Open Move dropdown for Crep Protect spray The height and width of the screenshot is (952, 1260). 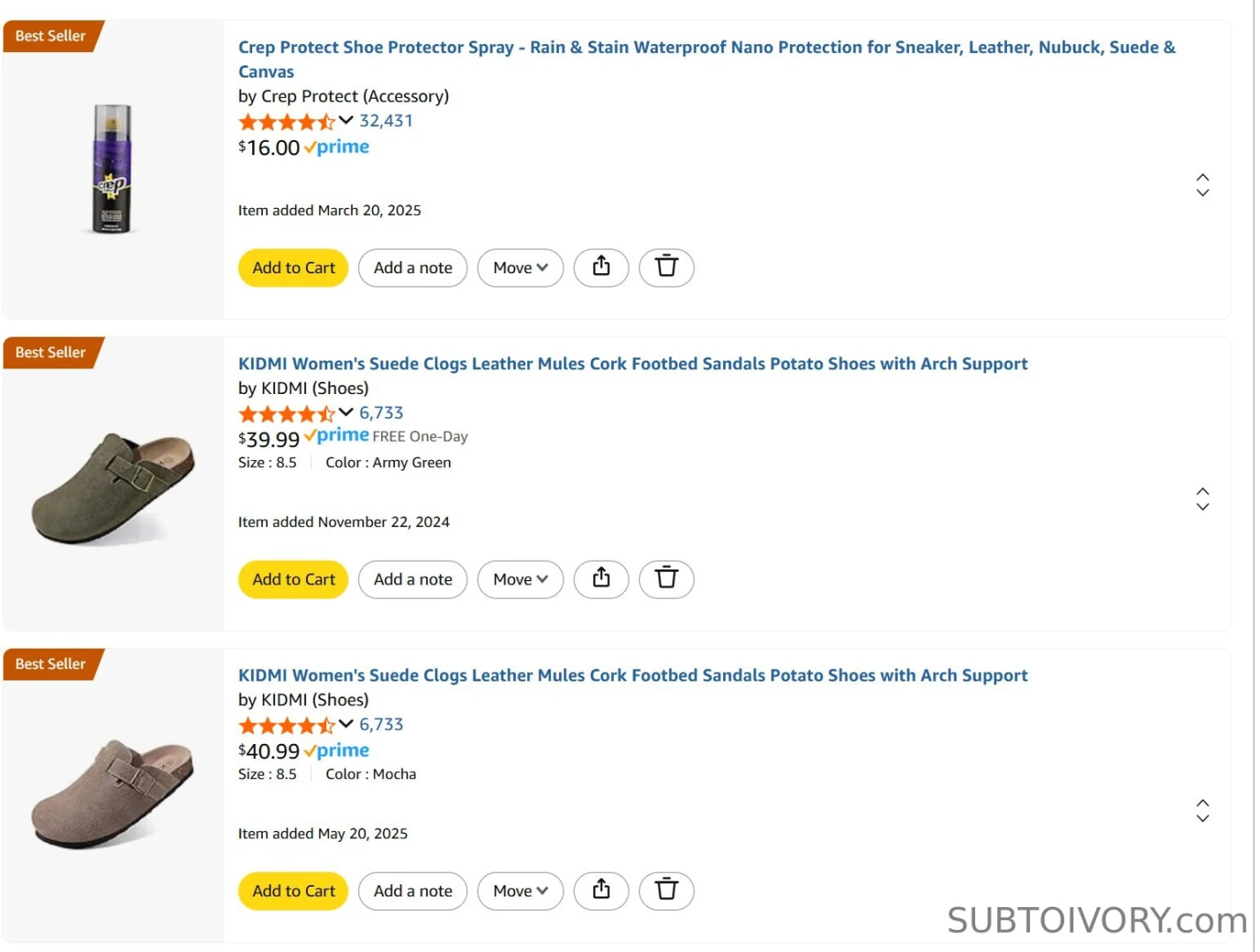(520, 267)
